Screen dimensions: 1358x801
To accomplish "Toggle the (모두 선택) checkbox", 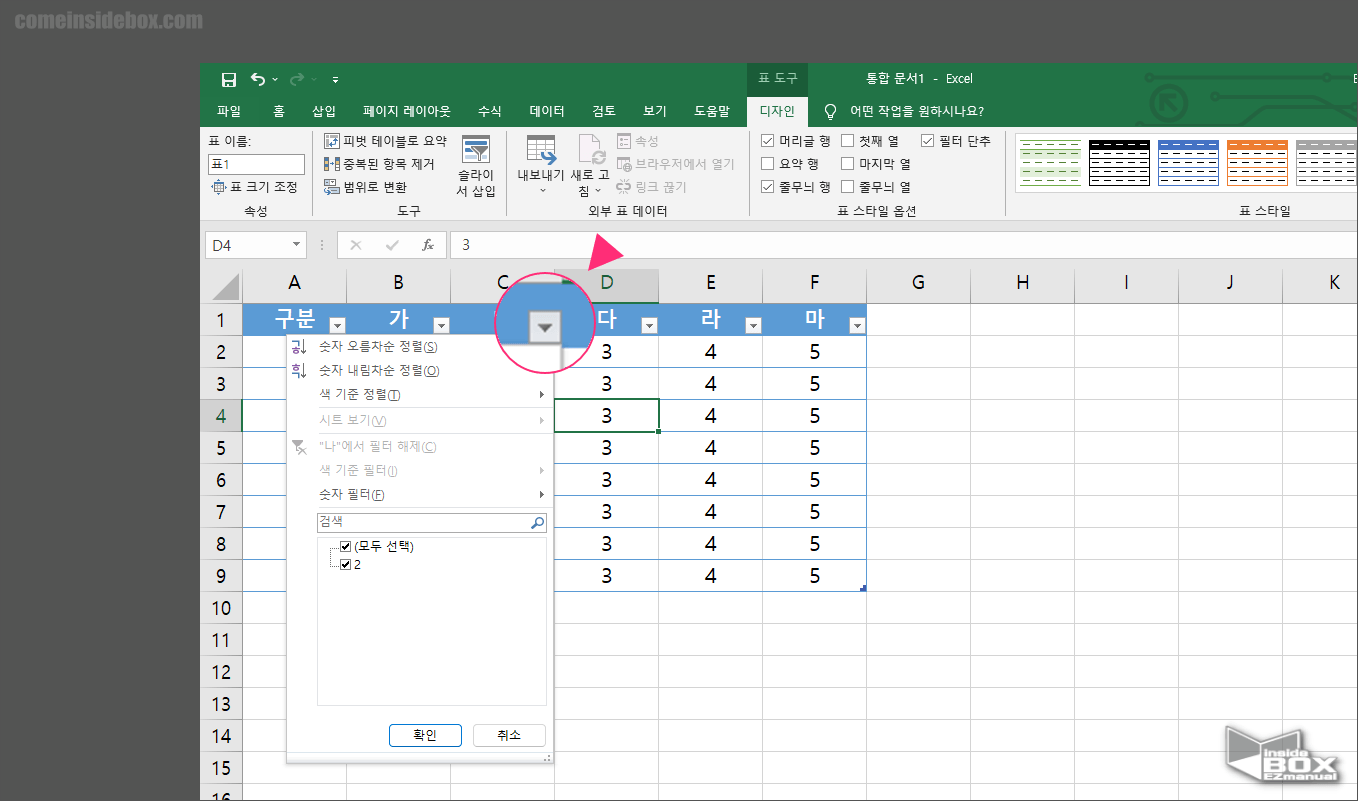I will 346,547.
